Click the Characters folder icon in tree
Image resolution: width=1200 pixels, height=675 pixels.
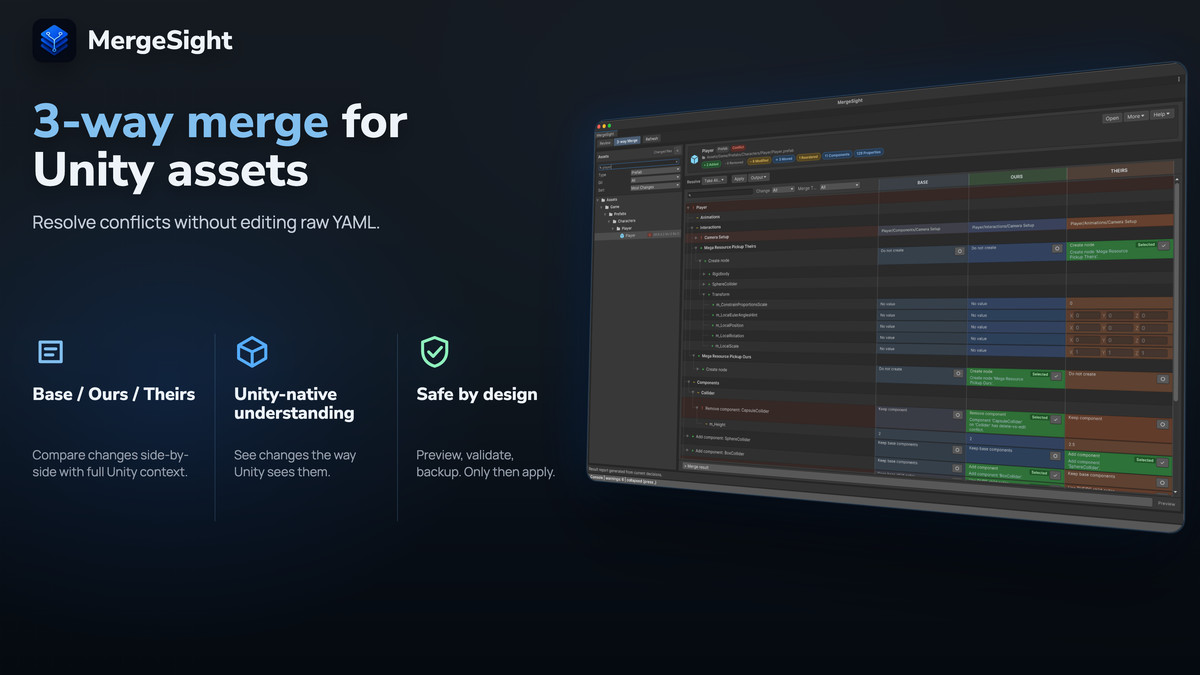point(614,221)
